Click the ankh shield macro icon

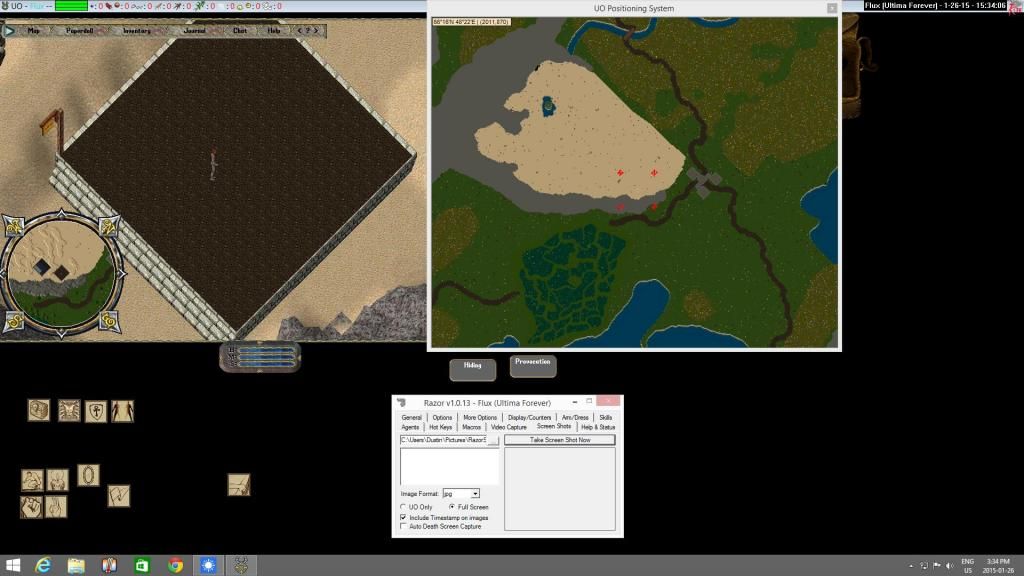coord(95,411)
